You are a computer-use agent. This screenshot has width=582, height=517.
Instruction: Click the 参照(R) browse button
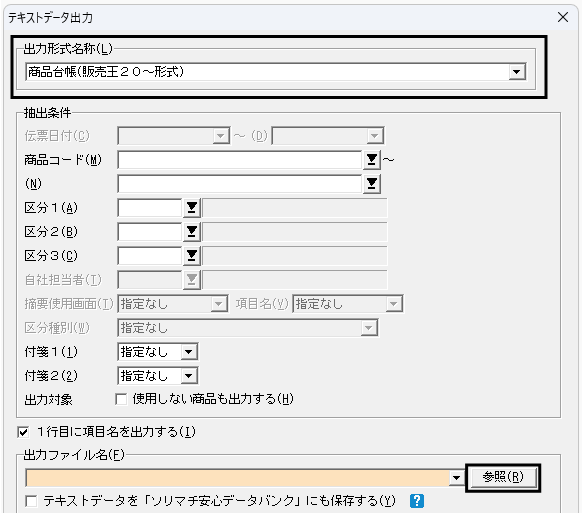tap(503, 477)
